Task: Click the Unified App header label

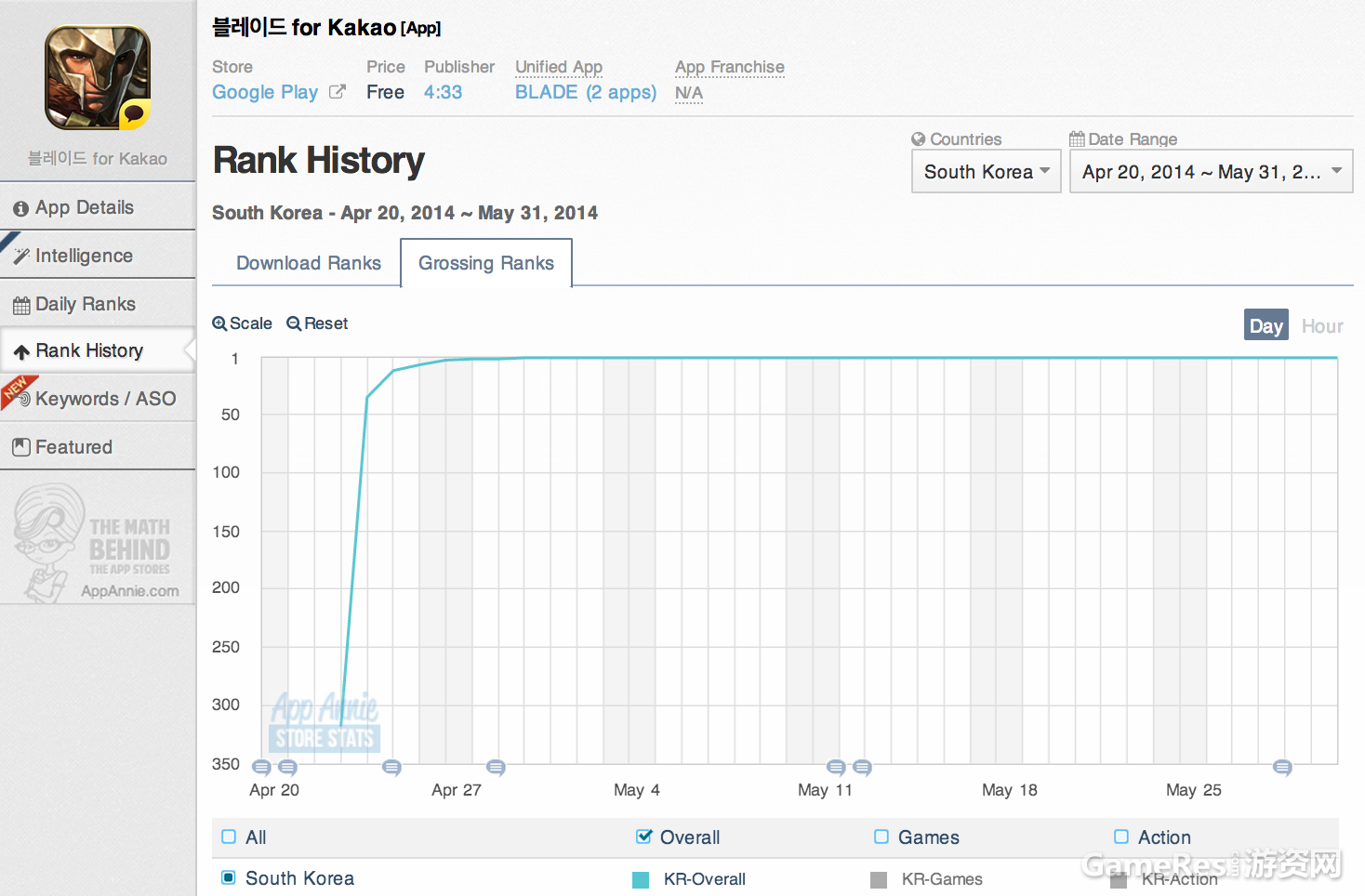Action: (559, 67)
